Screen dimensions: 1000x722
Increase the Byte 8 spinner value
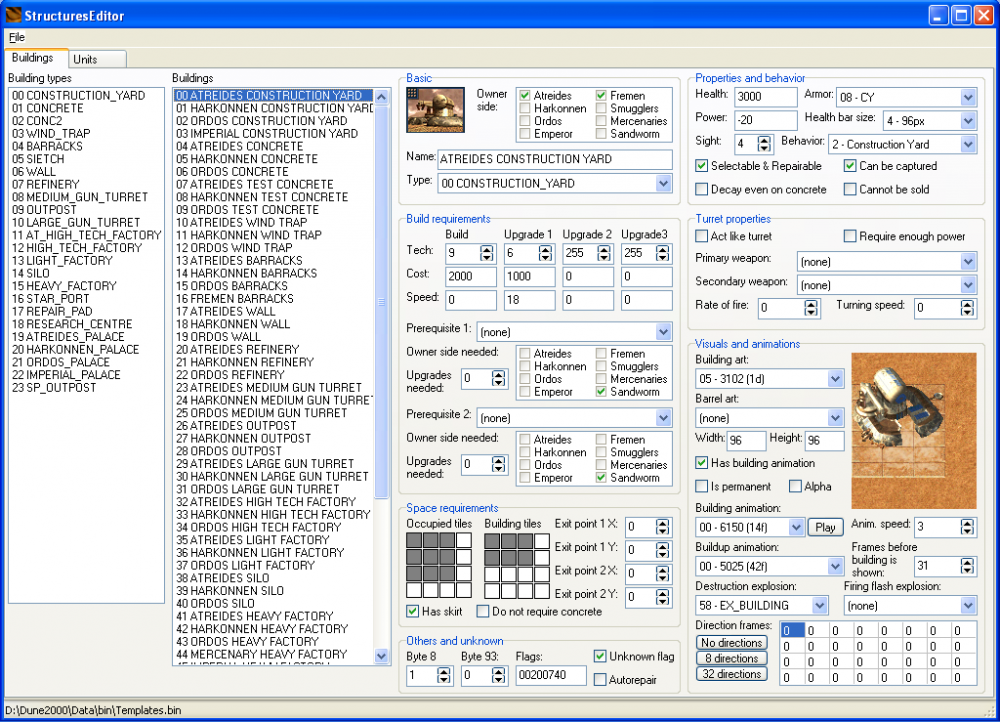coord(445,672)
